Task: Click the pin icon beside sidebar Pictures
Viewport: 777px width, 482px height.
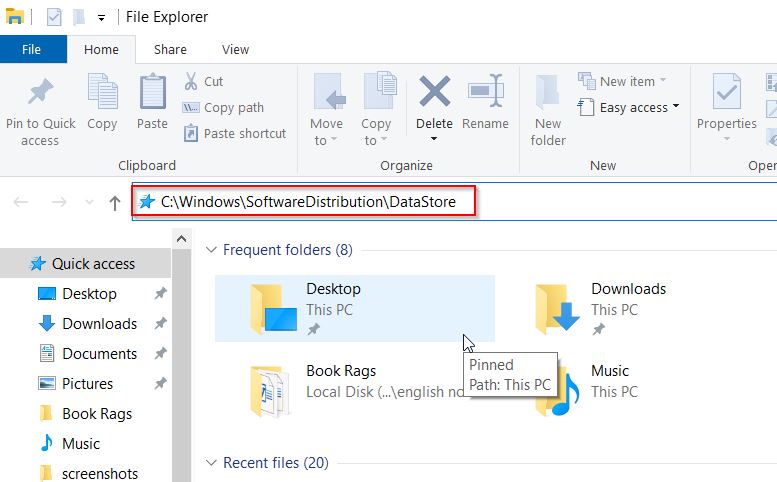Action: tap(160, 383)
